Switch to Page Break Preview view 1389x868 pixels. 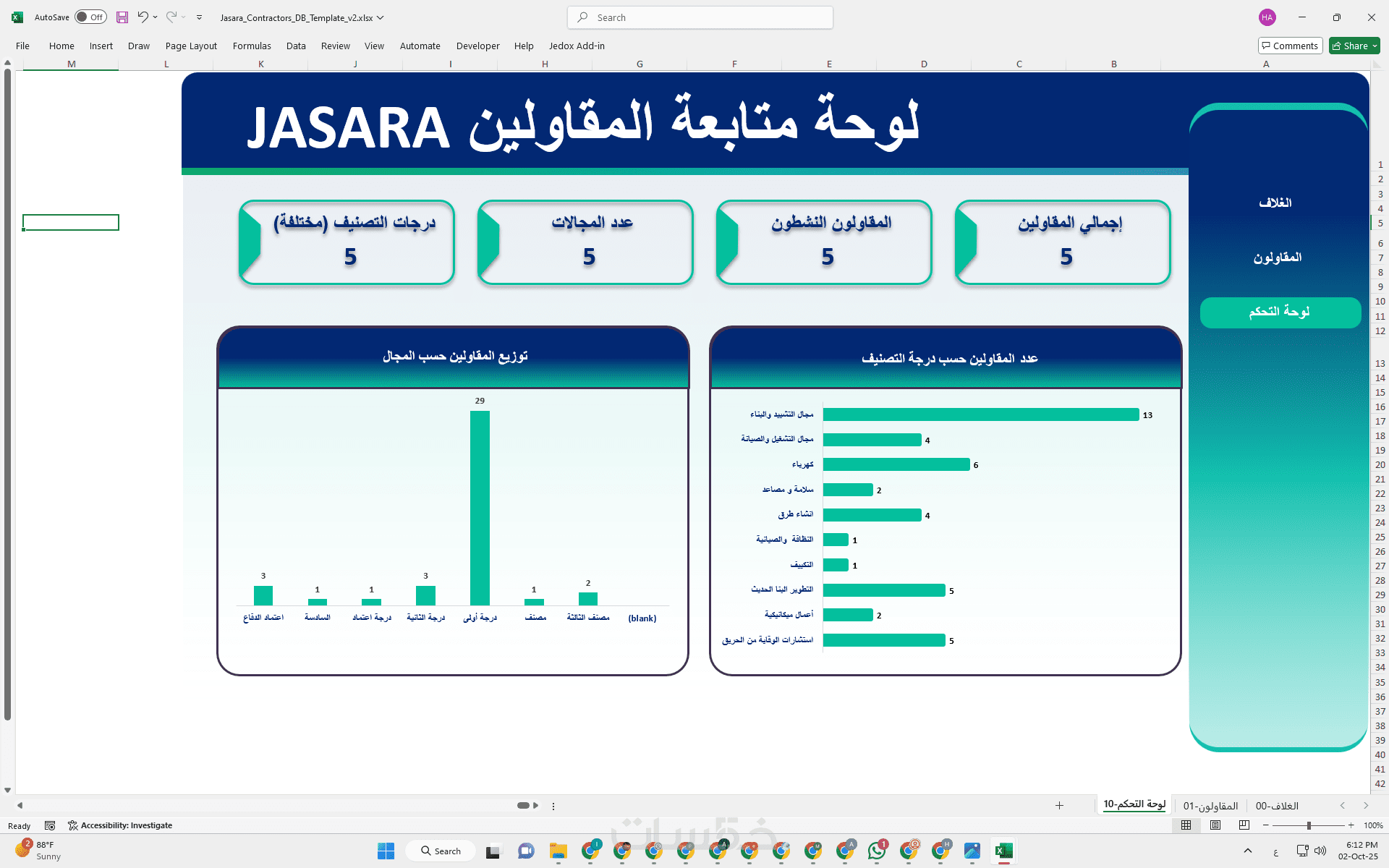click(1244, 825)
